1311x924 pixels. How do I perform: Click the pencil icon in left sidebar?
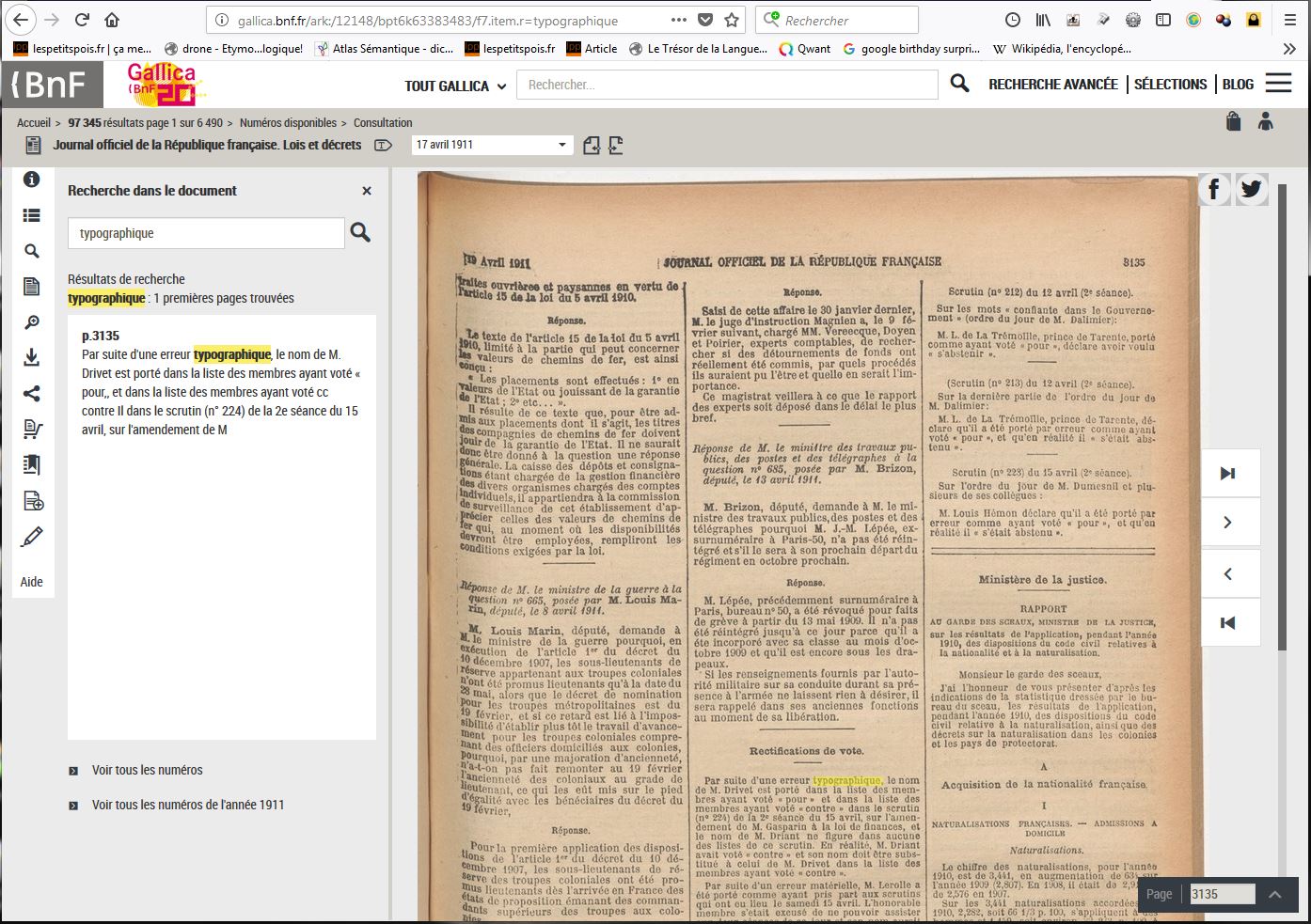(31, 537)
